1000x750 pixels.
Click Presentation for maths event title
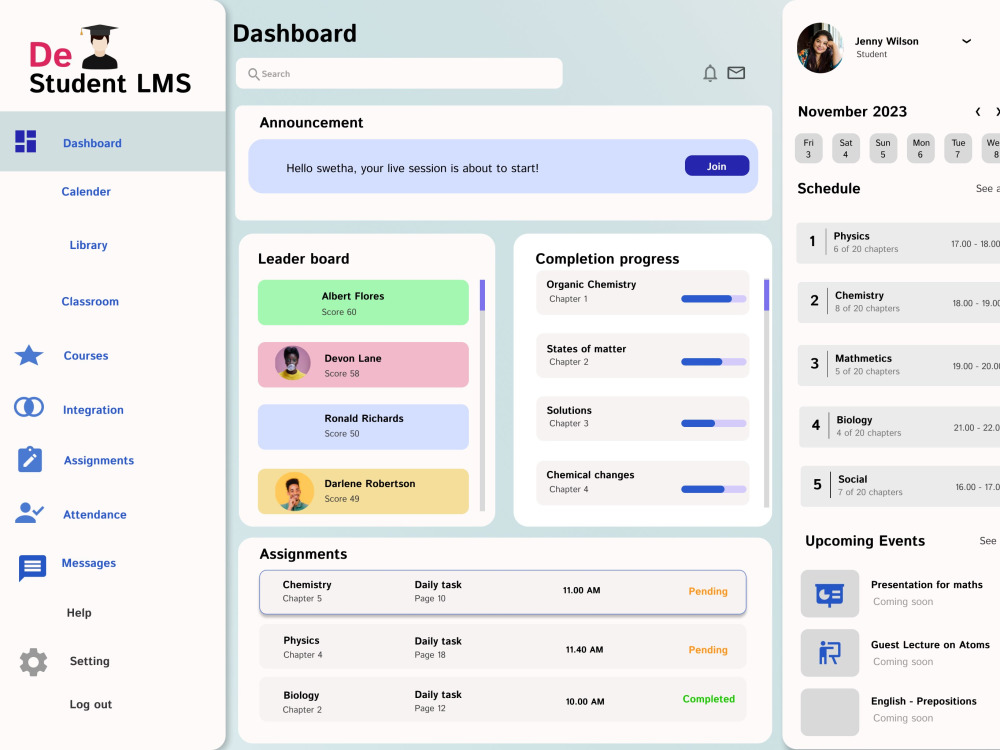click(927, 585)
